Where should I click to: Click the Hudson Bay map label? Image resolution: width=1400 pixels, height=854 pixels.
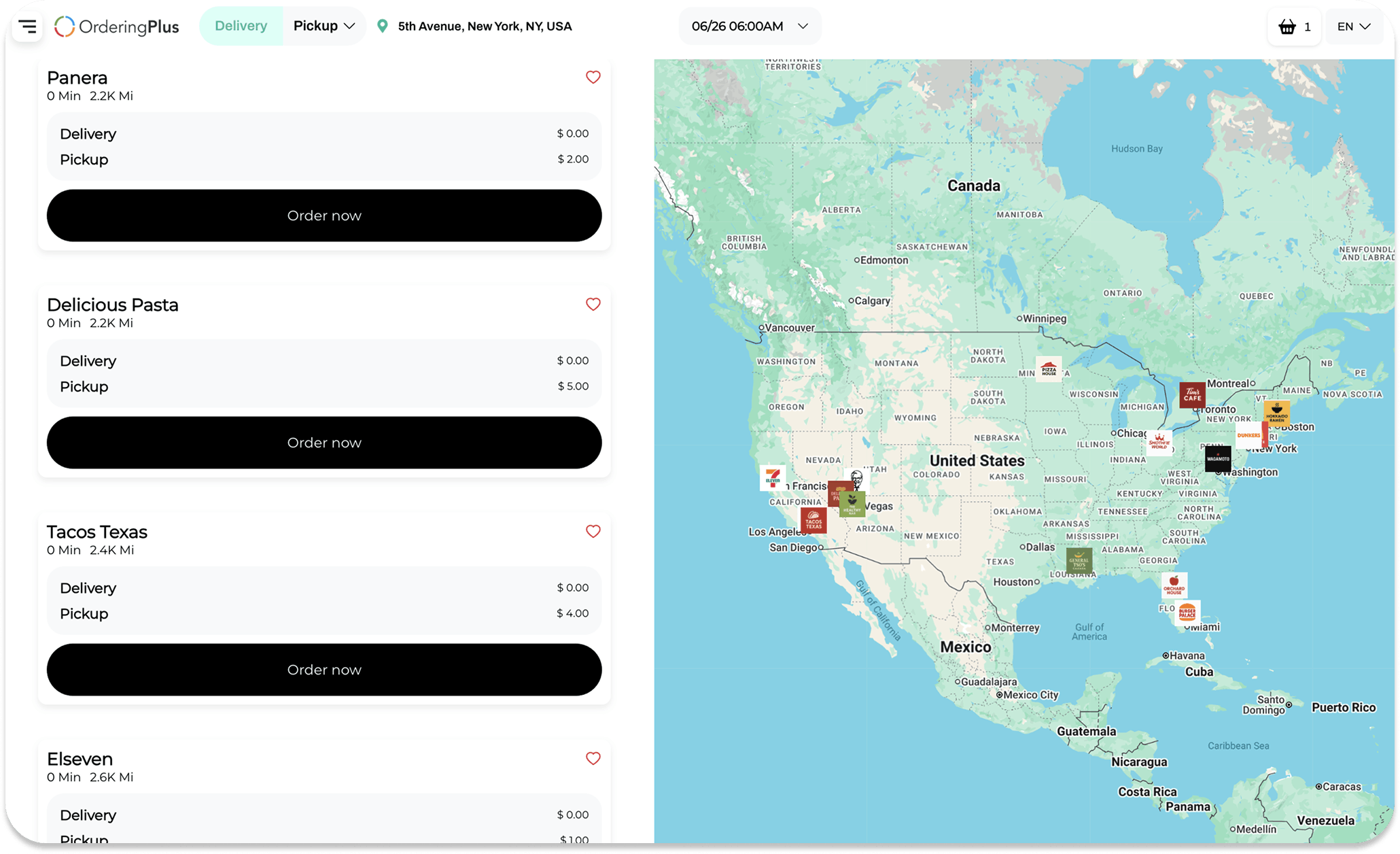(1136, 148)
